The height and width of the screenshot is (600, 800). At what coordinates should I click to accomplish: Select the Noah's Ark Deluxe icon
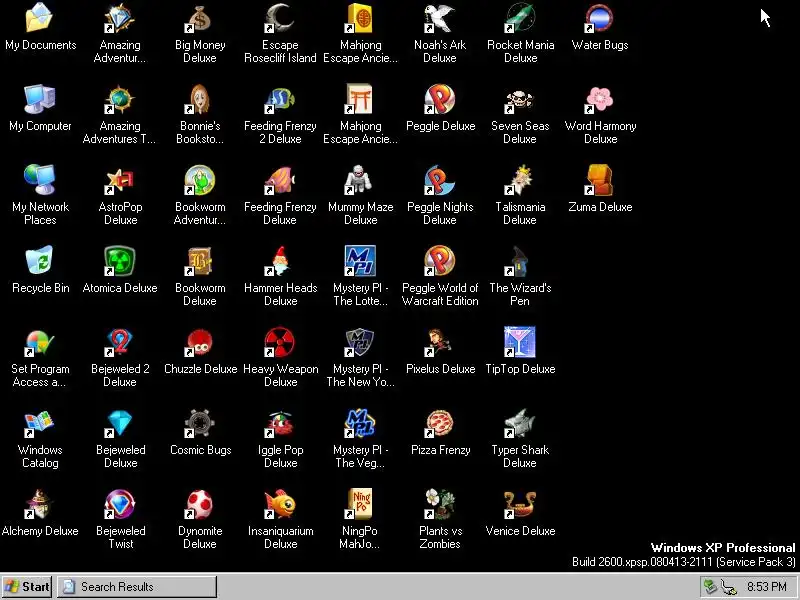(x=440, y=18)
